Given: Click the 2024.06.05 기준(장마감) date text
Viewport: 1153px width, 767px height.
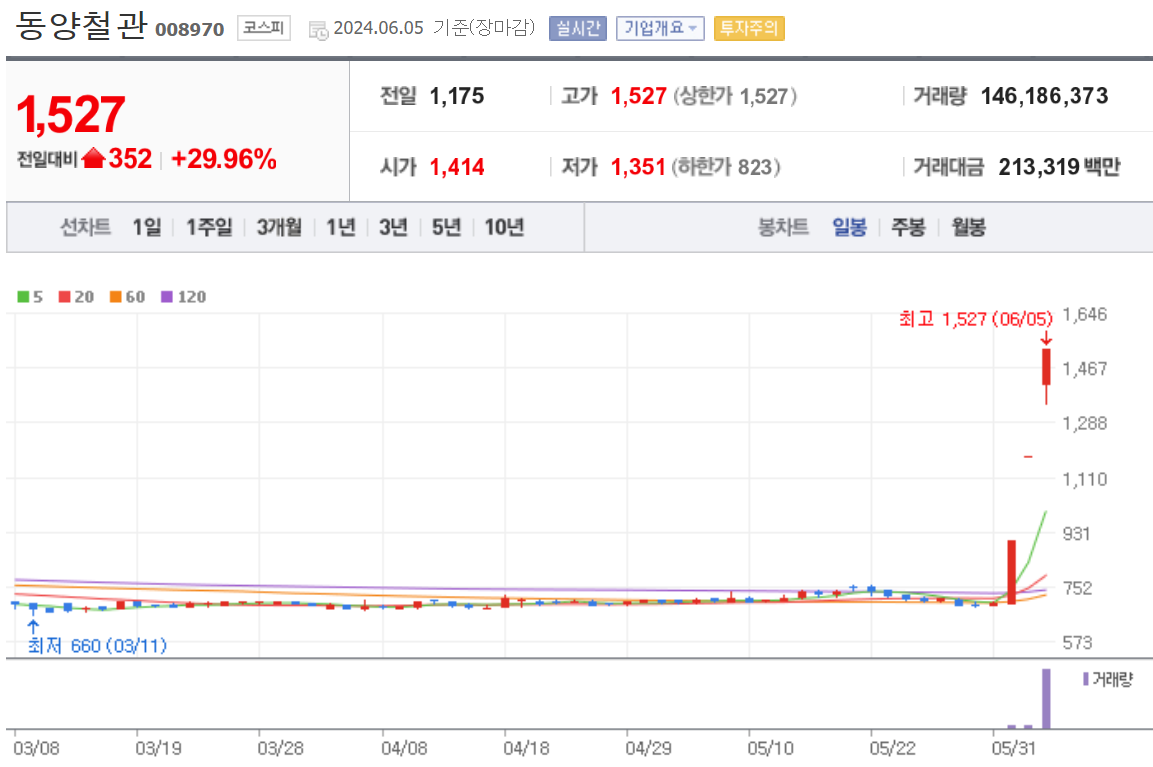Looking at the screenshot, I should 434,28.
